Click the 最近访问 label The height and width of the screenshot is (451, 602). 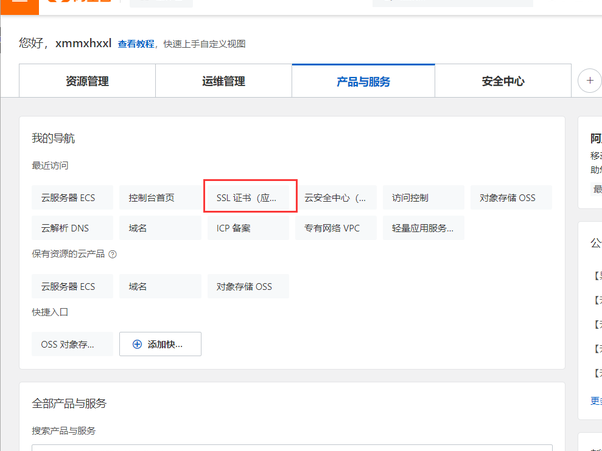pyautogui.click(x=50, y=165)
